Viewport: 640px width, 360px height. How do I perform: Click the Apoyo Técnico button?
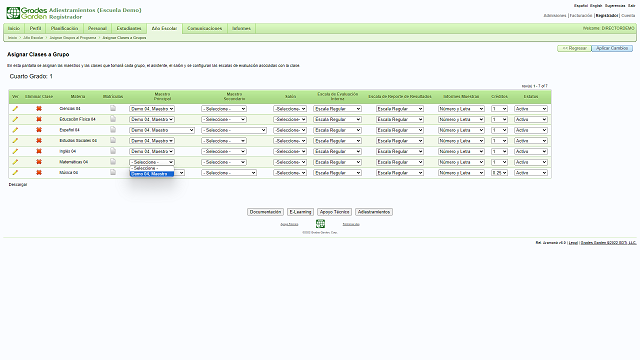(334, 212)
